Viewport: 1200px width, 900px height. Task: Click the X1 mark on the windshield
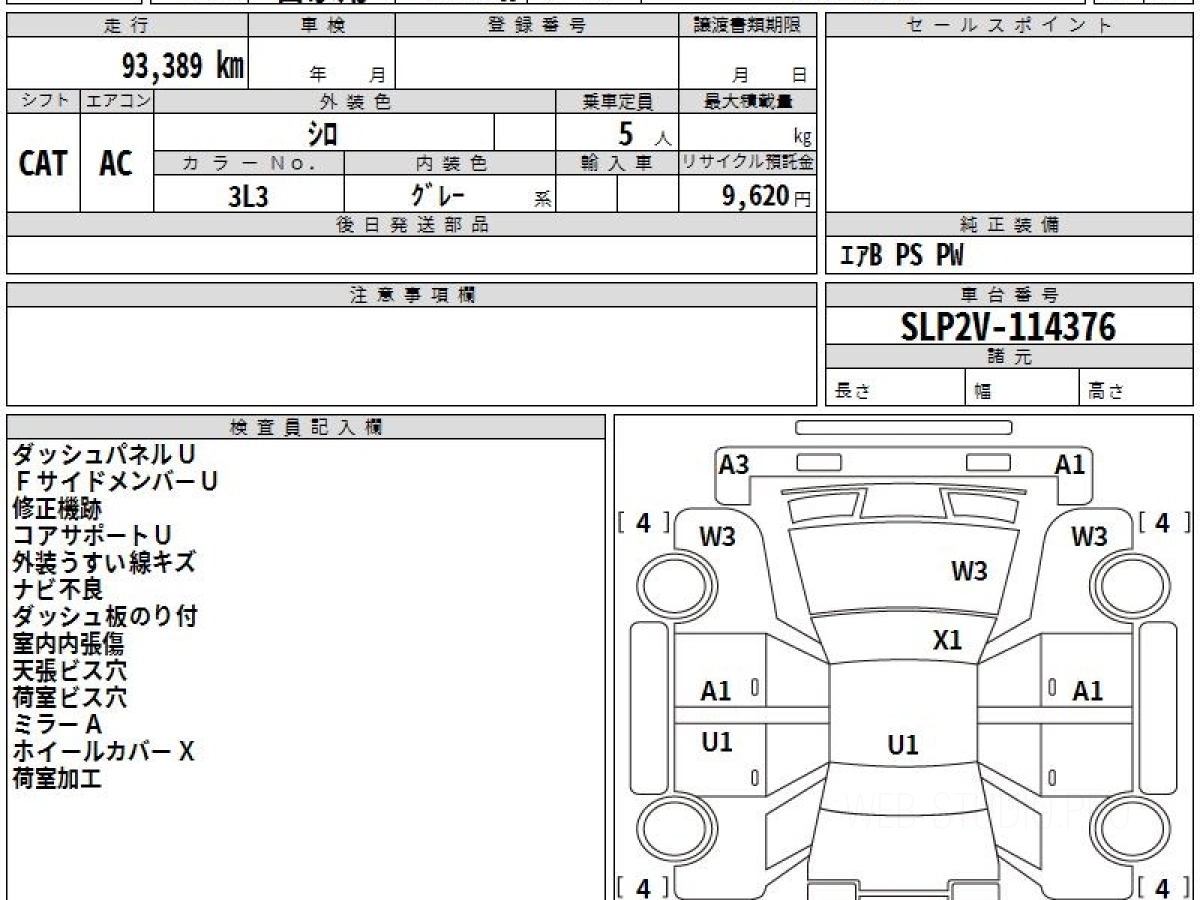pyautogui.click(x=946, y=641)
